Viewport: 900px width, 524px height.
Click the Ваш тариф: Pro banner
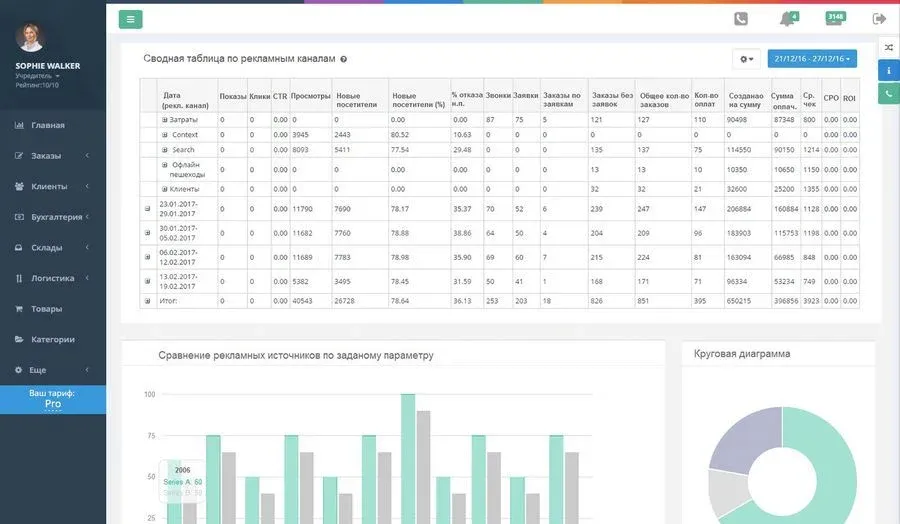tap(52, 398)
